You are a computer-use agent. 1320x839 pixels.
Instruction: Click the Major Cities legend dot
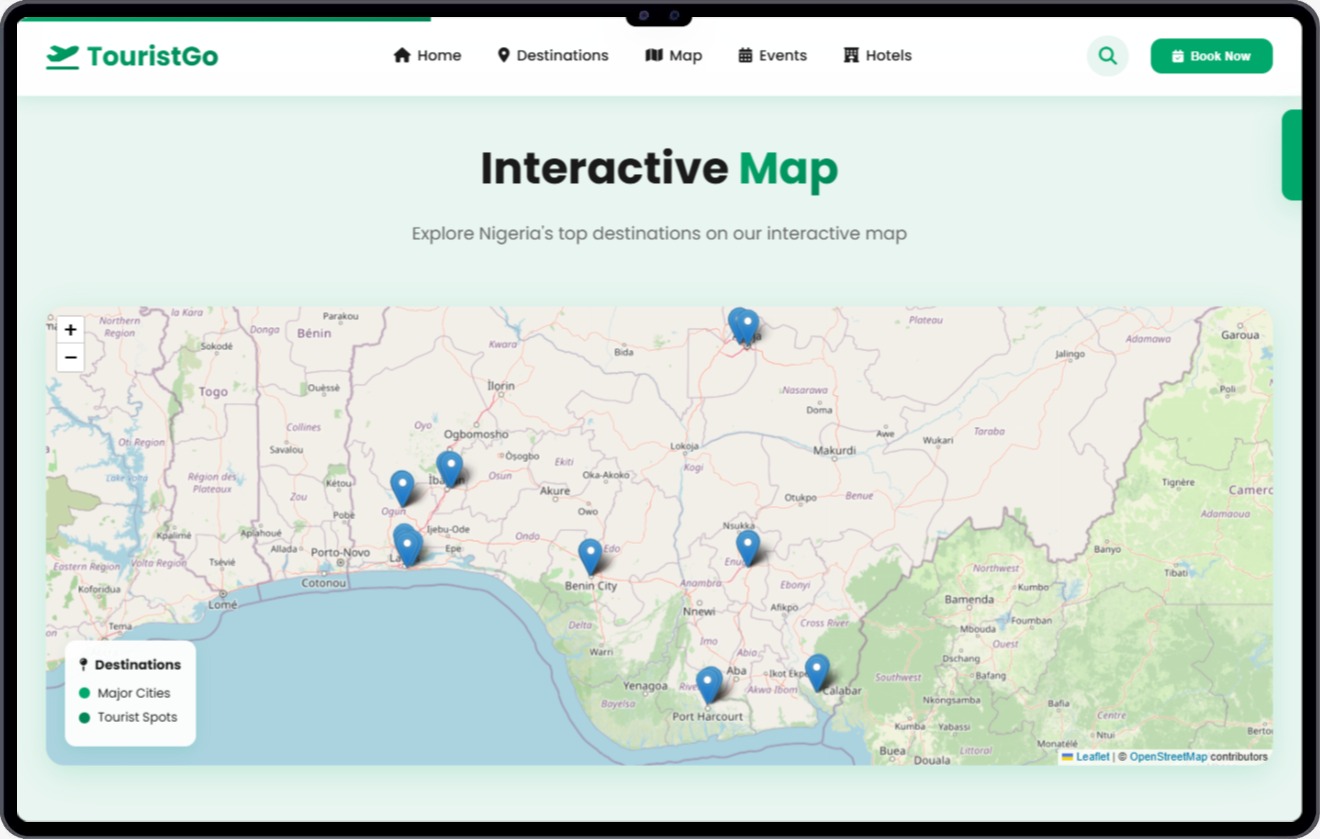click(84, 693)
